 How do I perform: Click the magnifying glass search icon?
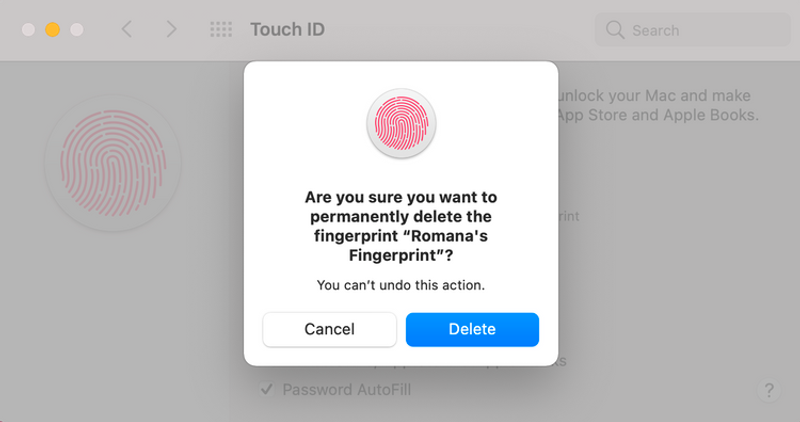pyautogui.click(x=615, y=30)
